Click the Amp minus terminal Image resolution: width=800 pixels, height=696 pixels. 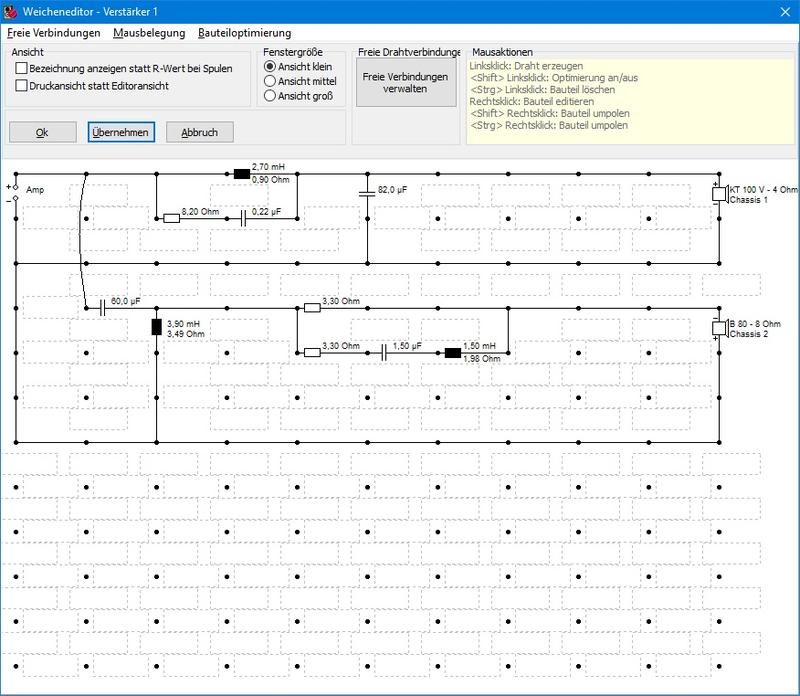click(x=15, y=198)
